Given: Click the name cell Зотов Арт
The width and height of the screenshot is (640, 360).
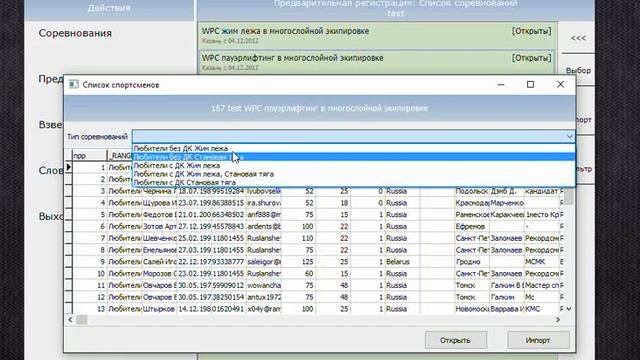Looking at the screenshot, I should click(x=159, y=227).
